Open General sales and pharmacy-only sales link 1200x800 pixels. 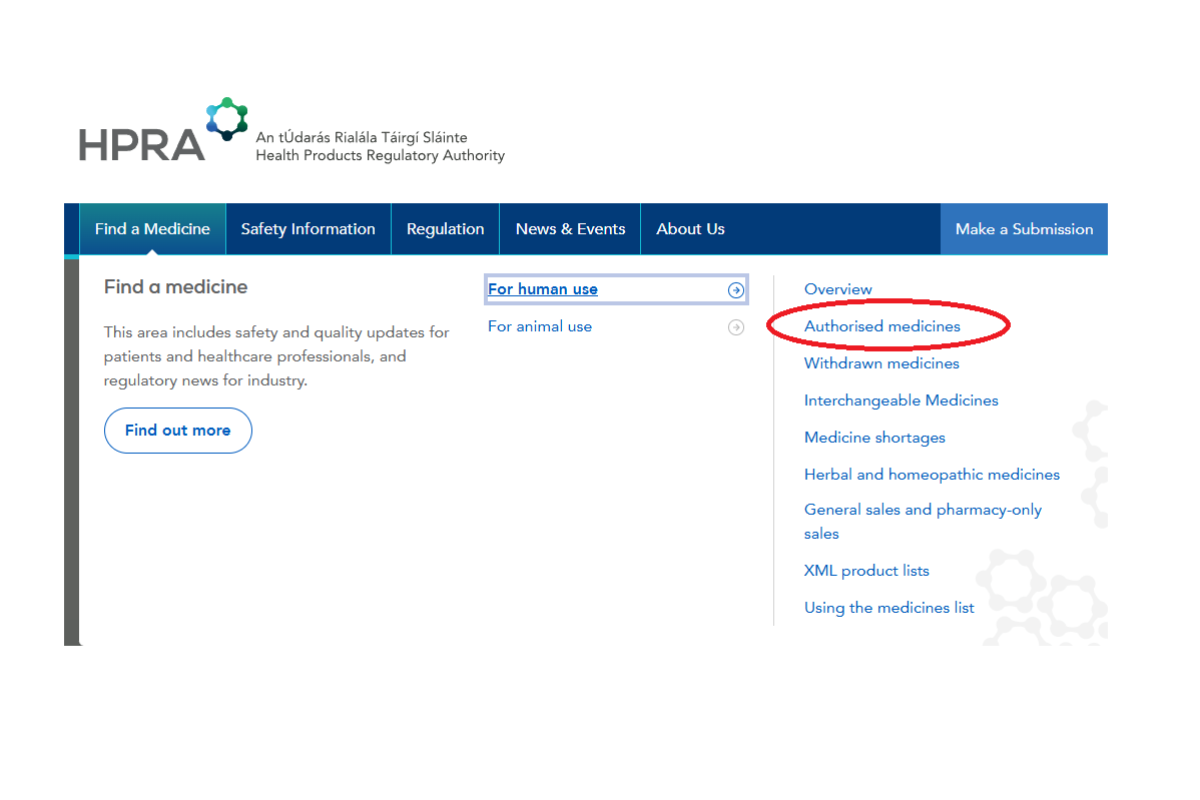pos(923,522)
